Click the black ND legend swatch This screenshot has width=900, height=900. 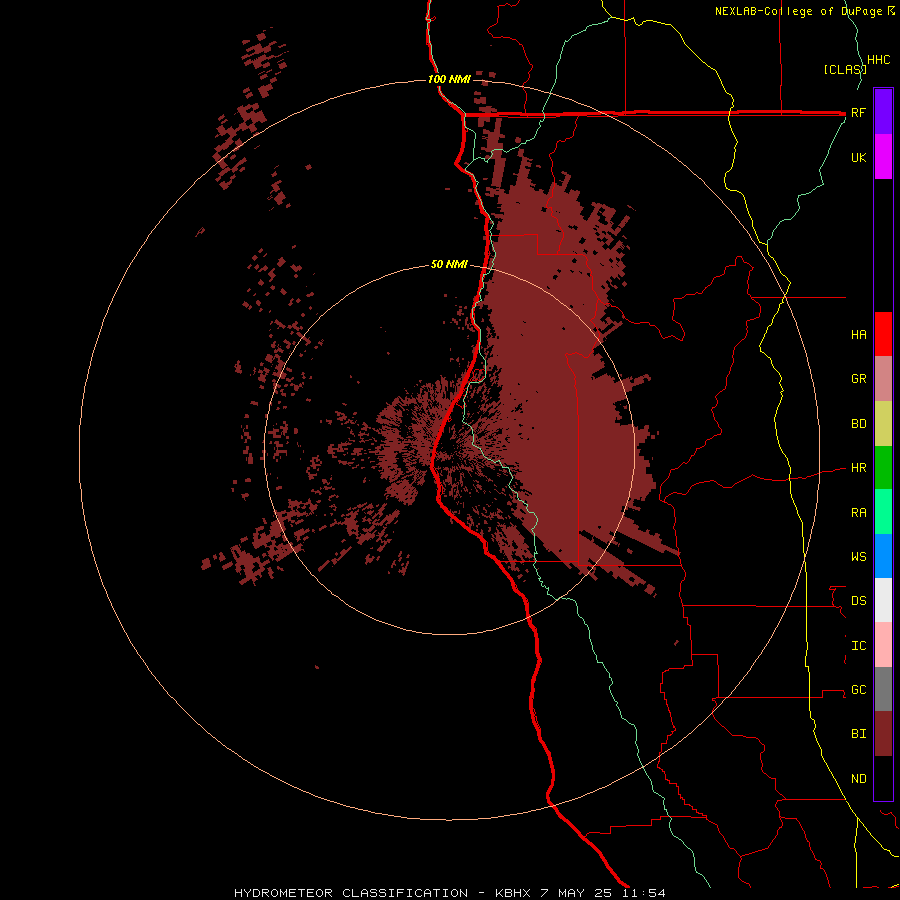[x=883, y=778]
